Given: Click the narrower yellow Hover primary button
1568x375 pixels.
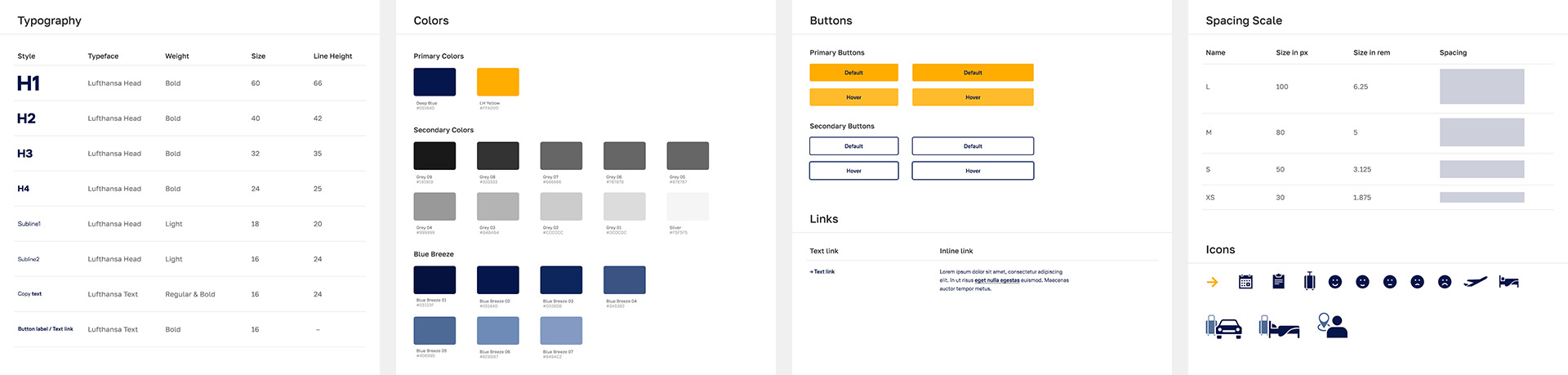Looking at the screenshot, I should [x=853, y=97].
